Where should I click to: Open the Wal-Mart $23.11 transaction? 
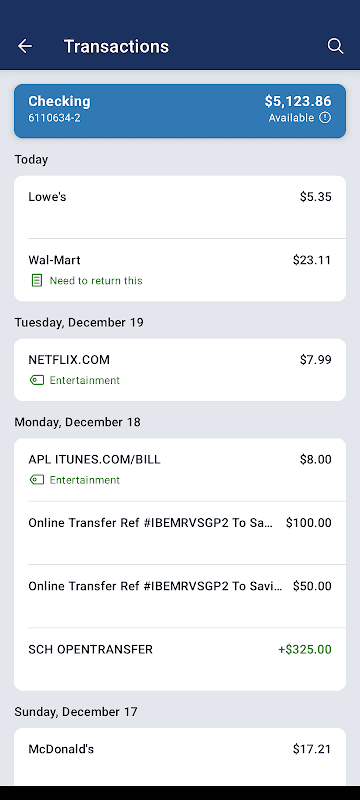tap(180, 270)
